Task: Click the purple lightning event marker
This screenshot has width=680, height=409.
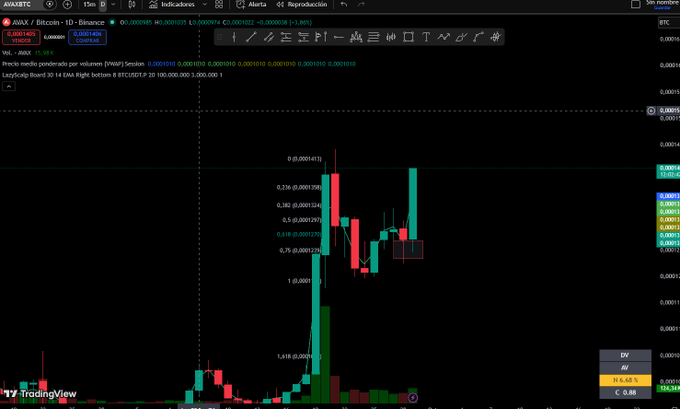Action: [x=413, y=397]
